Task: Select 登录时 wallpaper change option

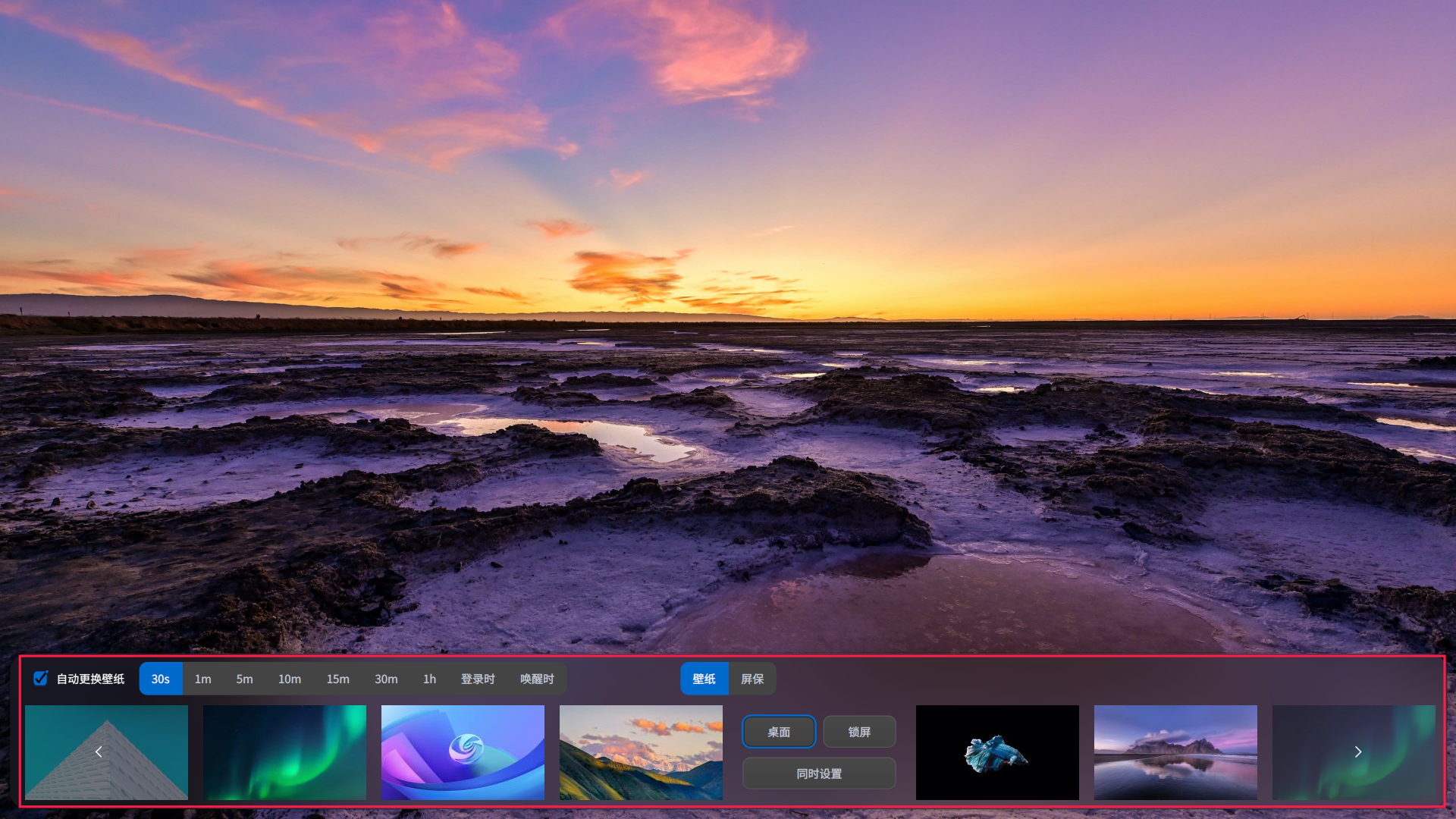Action: [x=478, y=679]
